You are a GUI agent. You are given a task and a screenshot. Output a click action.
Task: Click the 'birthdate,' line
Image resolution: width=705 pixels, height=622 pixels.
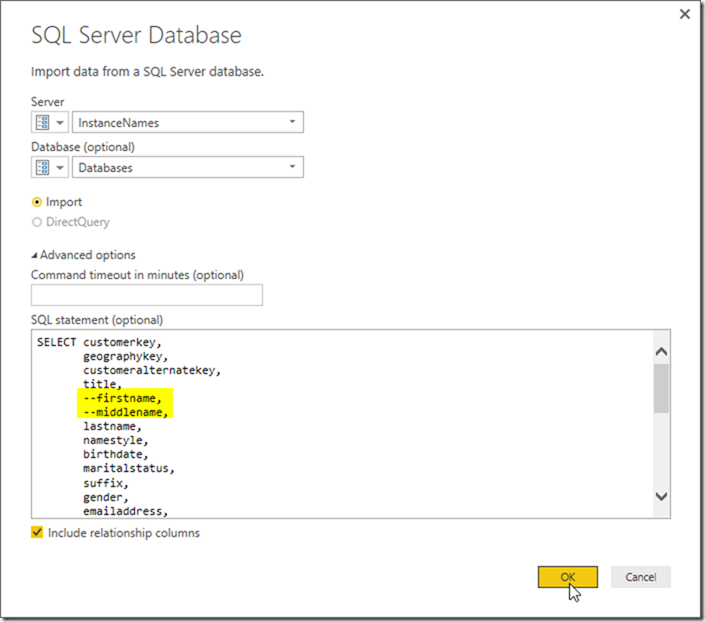(x=116, y=454)
